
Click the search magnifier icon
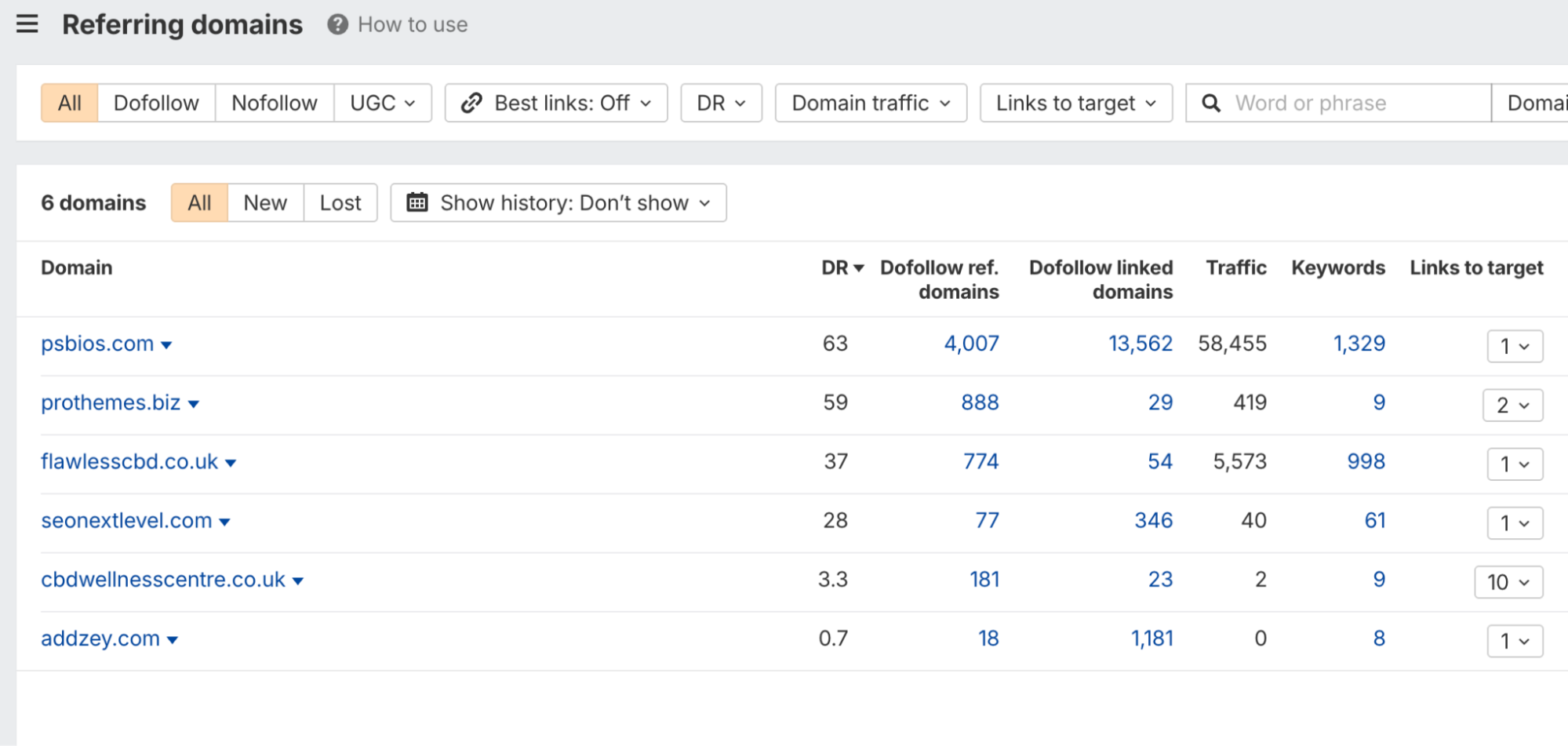coord(1211,103)
